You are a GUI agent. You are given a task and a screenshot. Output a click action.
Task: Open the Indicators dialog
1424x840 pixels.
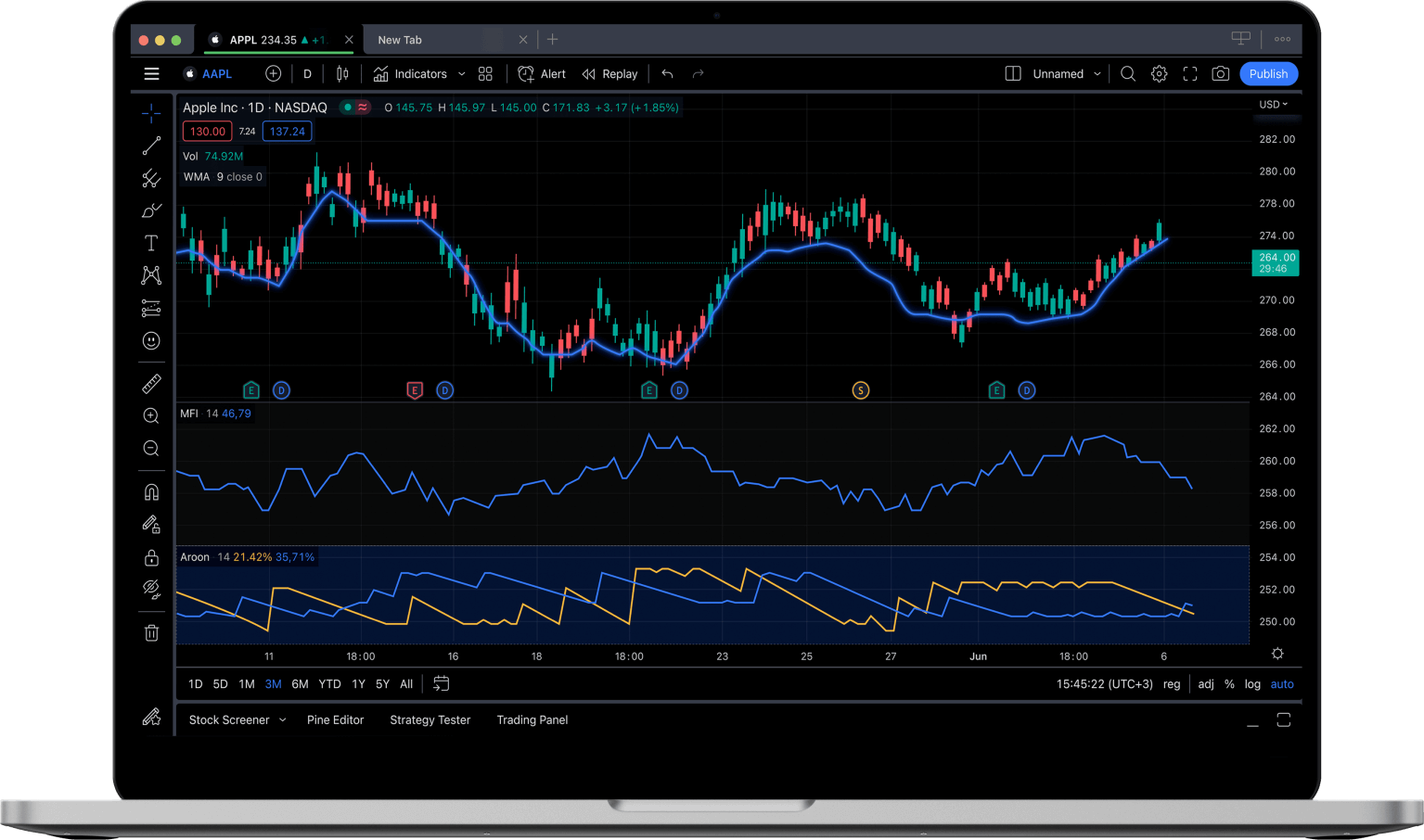pos(410,74)
